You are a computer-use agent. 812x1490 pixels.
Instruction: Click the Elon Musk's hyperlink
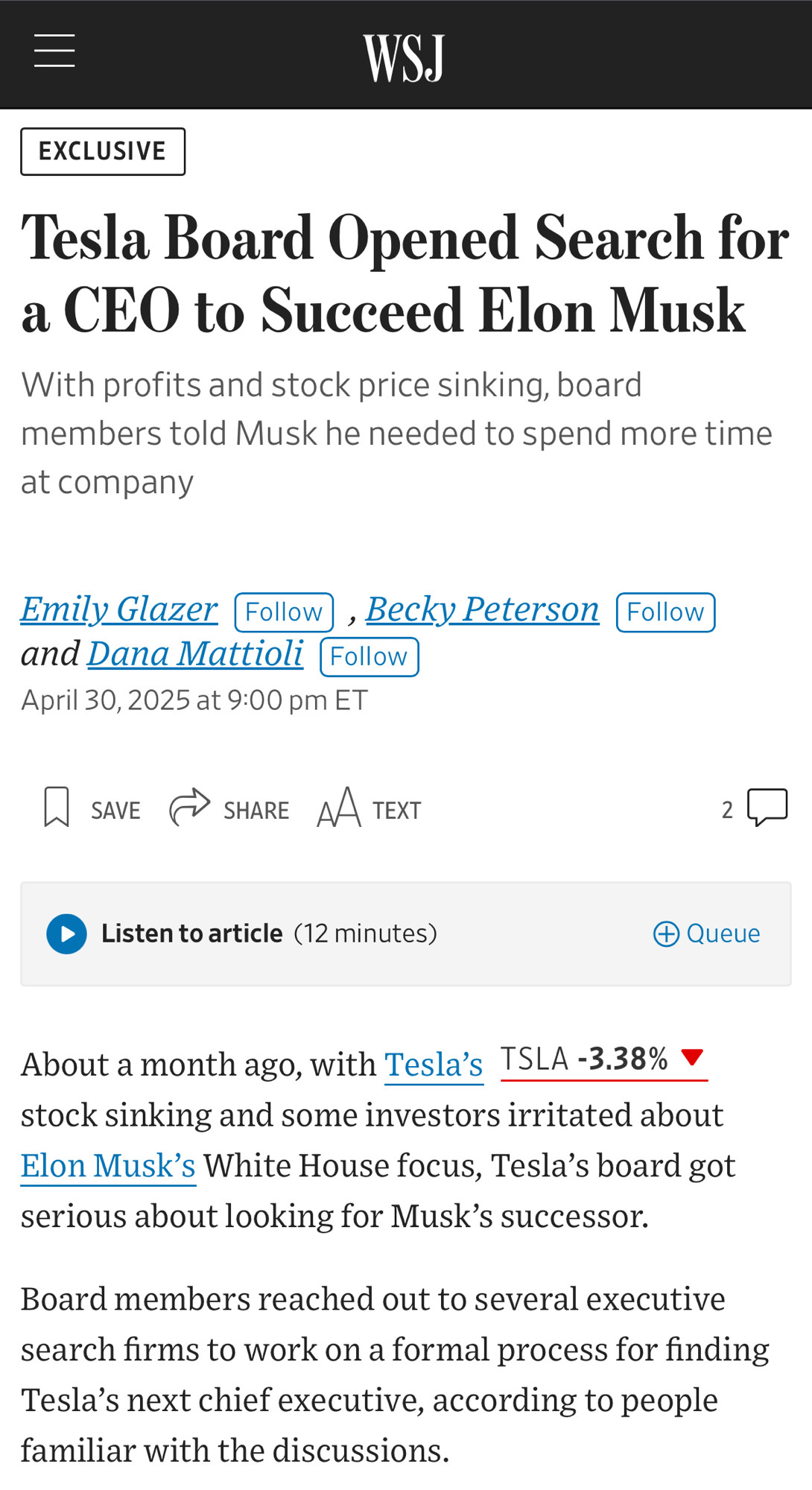pos(108,1165)
